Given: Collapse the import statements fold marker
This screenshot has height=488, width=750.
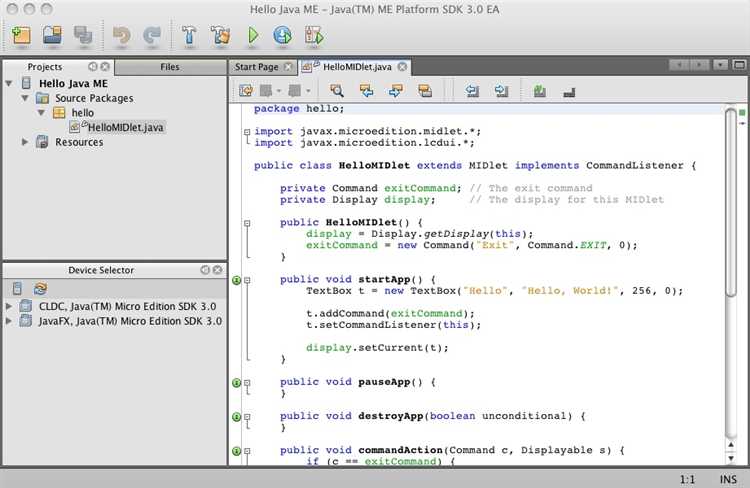Looking at the screenshot, I should click(x=247, y=132).
